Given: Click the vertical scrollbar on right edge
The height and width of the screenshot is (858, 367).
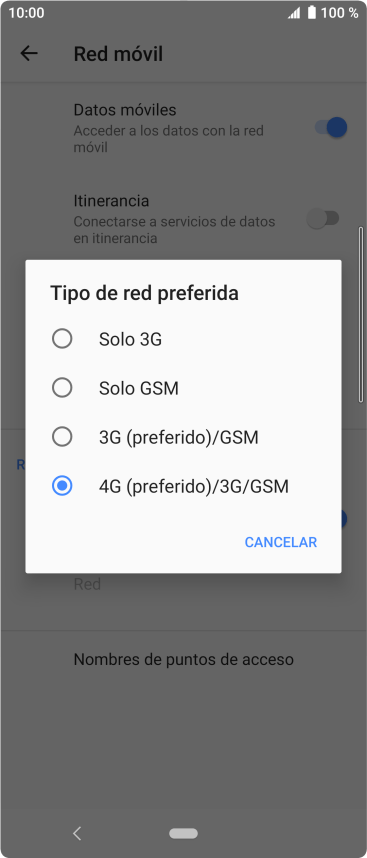Looking at the screenshot, I should 360,315.
